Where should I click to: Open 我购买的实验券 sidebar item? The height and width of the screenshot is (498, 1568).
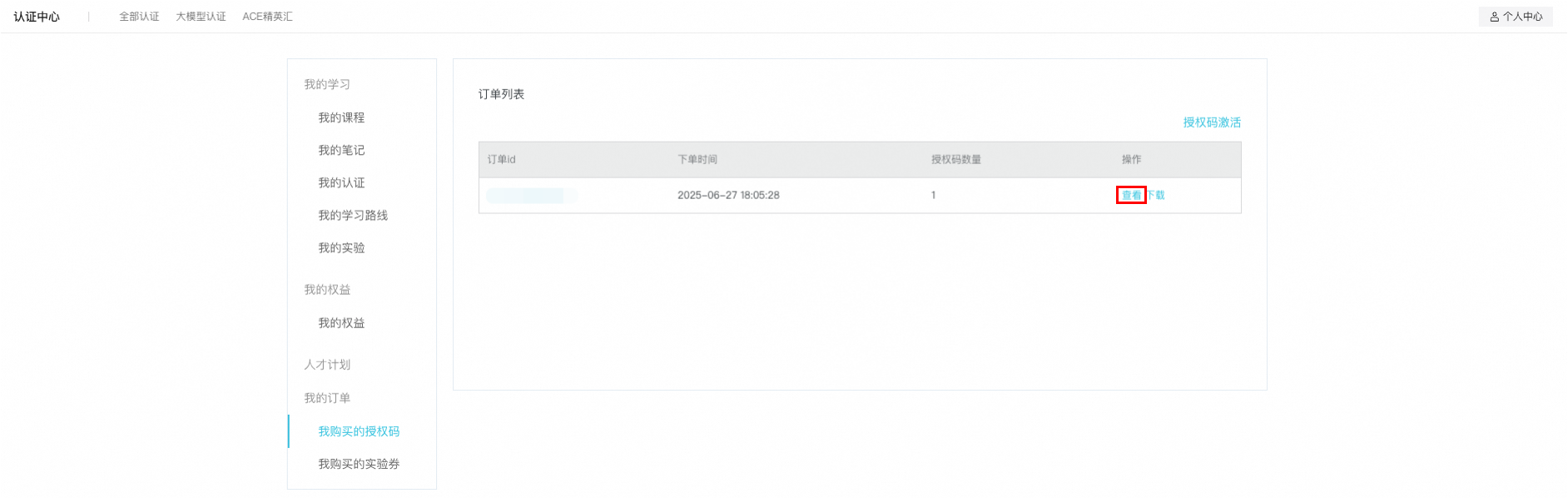click(359, 464)
